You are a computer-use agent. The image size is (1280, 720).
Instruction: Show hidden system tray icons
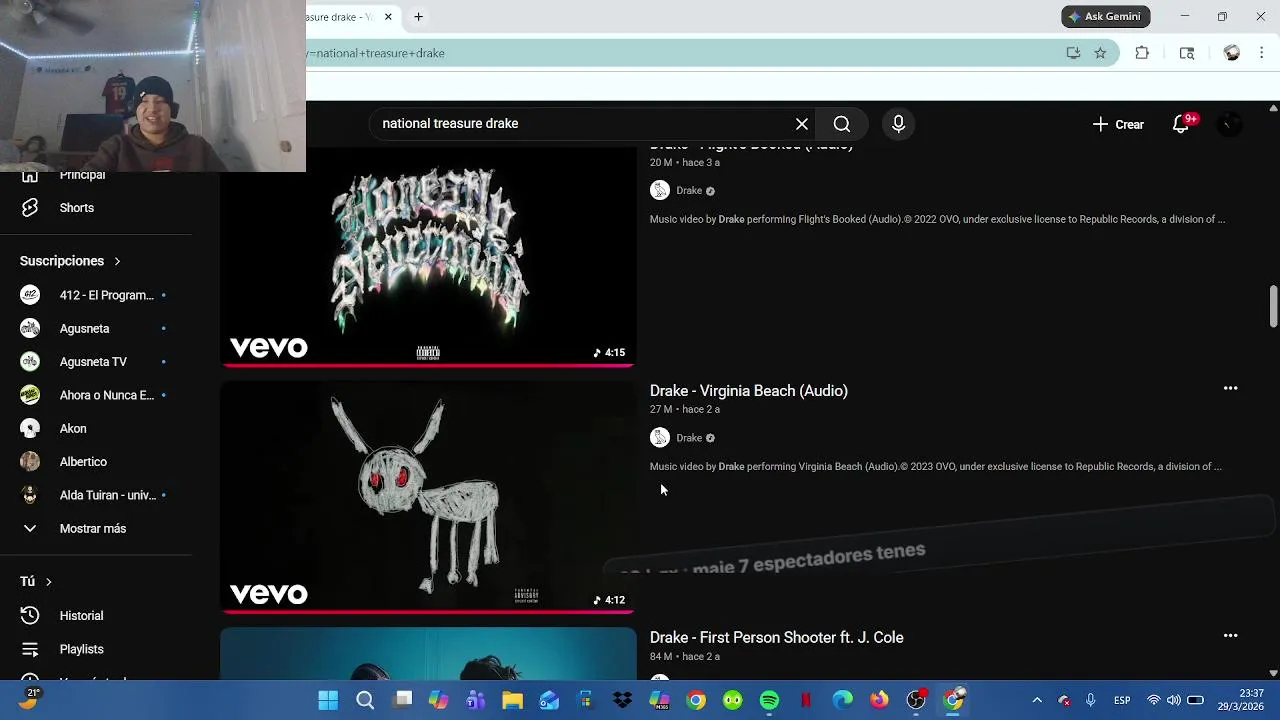1037,701
